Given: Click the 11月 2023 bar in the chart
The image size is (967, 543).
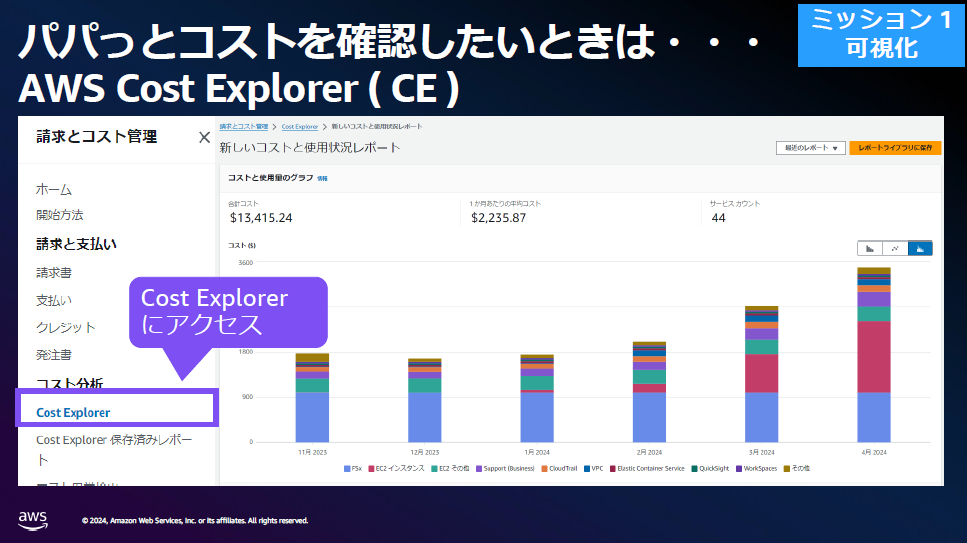Looking at the screenshot, I should coord(312,398).
